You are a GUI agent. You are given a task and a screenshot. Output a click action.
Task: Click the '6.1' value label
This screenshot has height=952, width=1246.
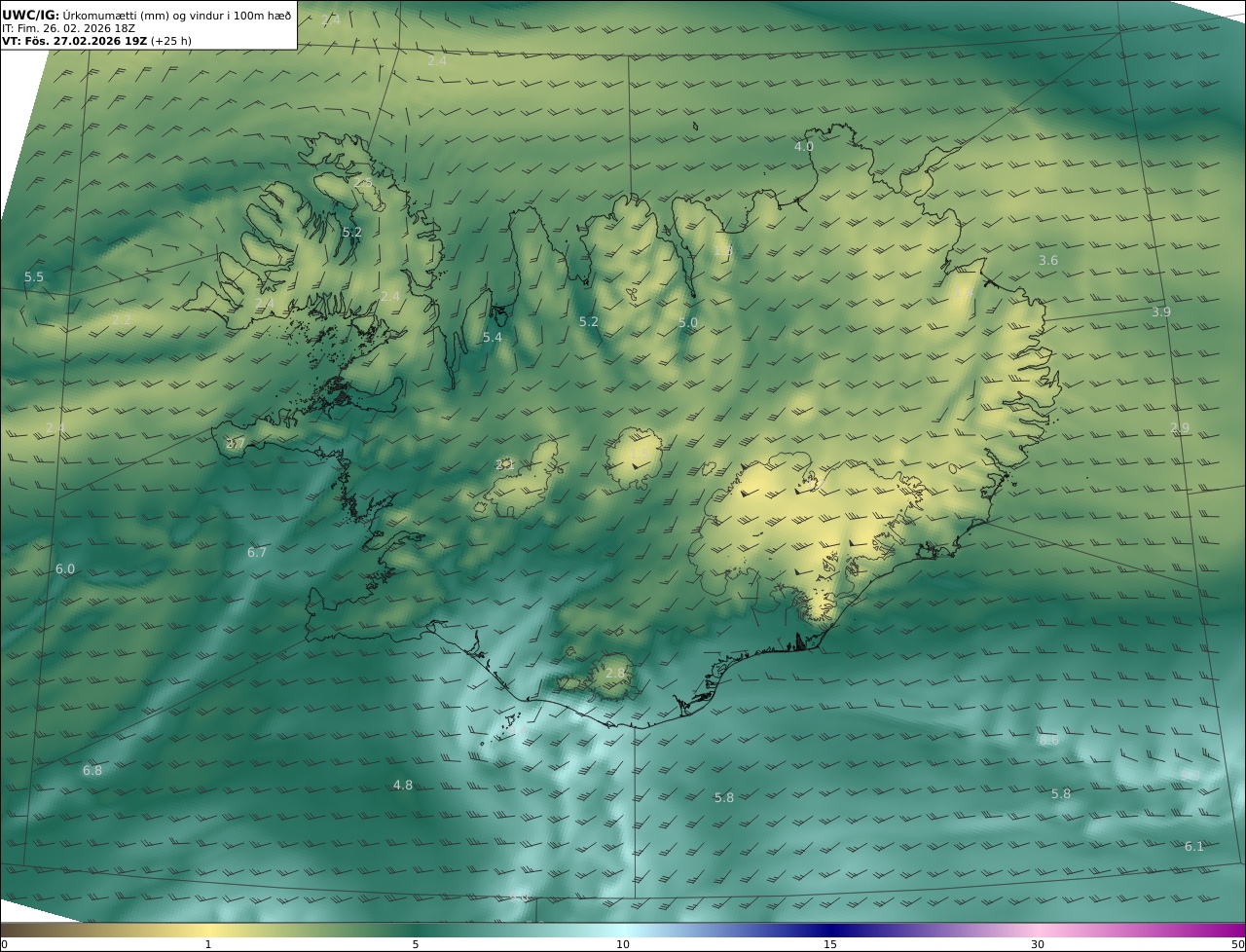tap(1194, 847)
